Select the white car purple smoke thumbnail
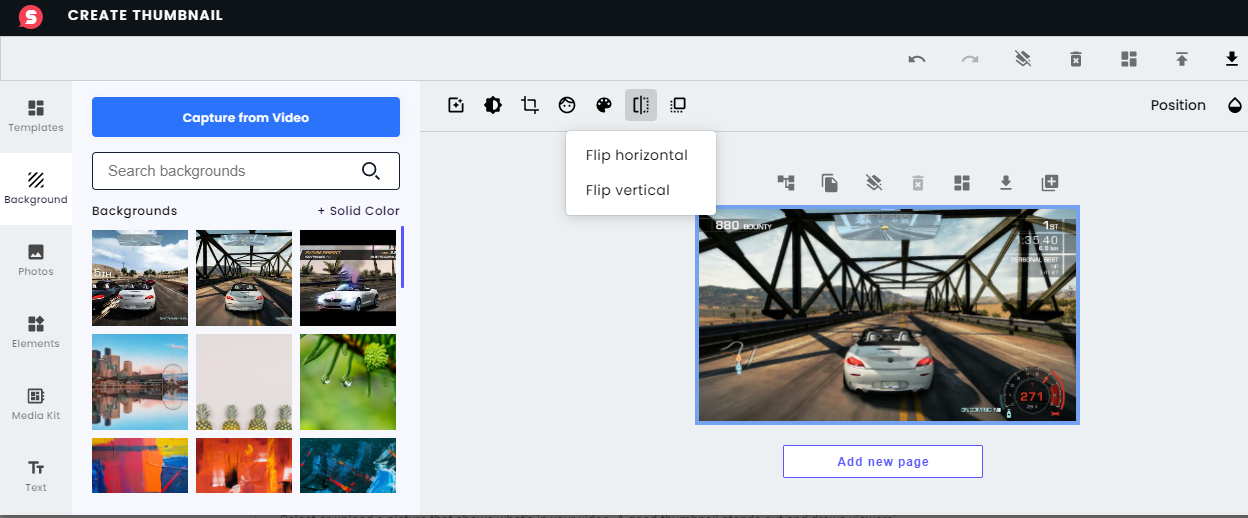This screenshot has width=1248, height=518. pos(348,278)
